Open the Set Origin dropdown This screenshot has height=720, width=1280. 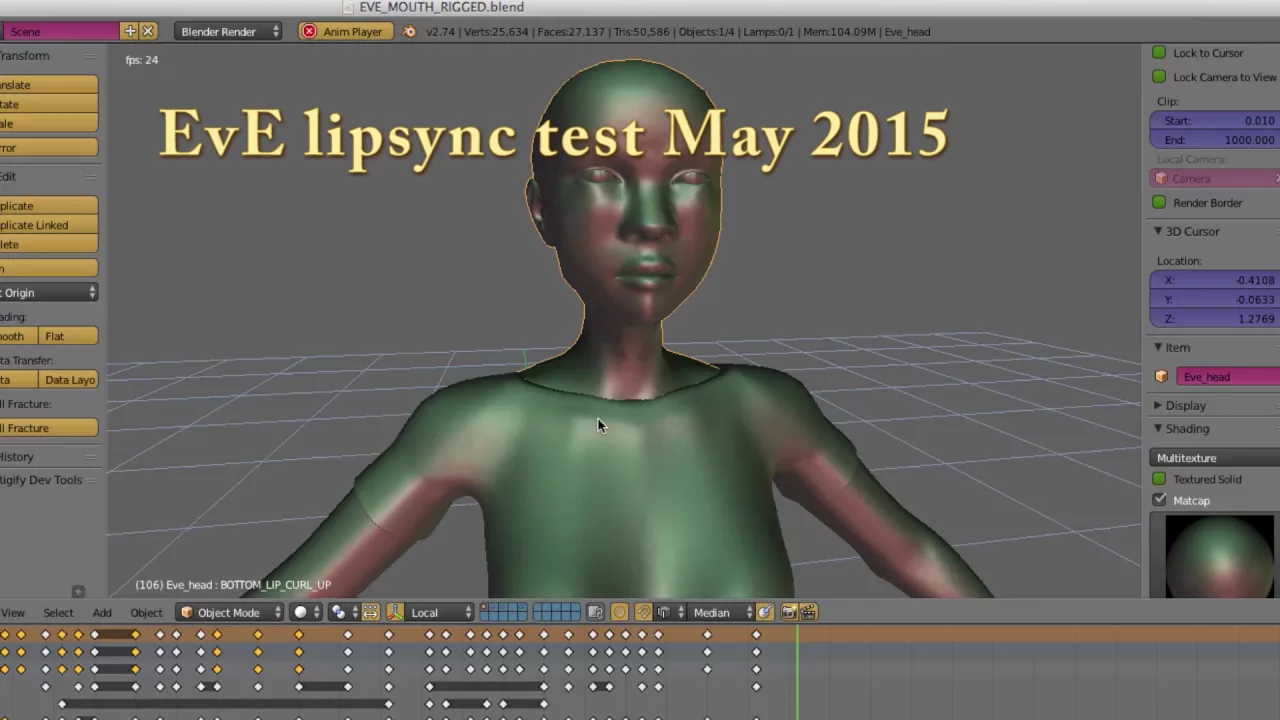(x=47, y=293)
